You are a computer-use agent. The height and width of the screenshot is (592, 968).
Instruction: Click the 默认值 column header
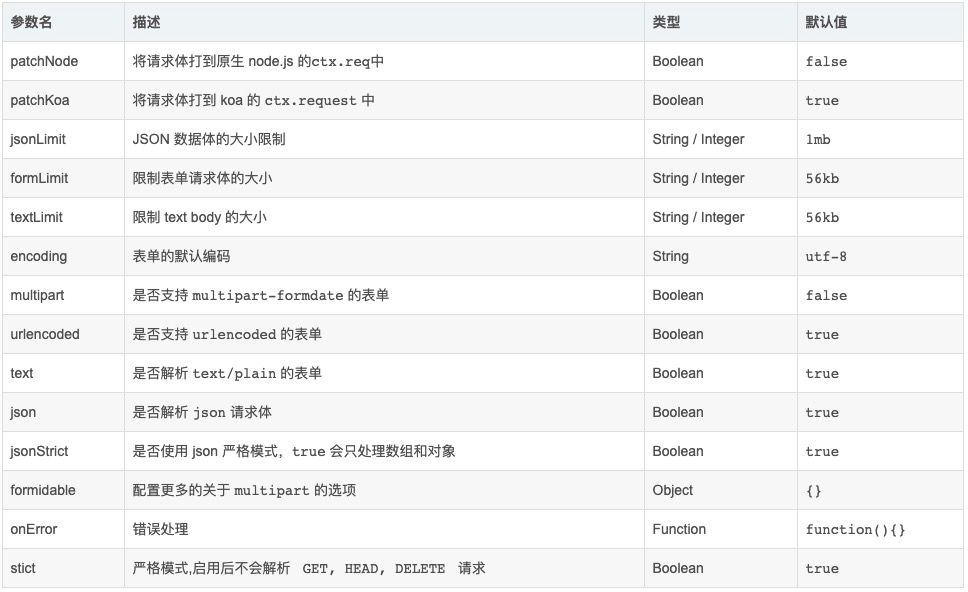(826, 22)
